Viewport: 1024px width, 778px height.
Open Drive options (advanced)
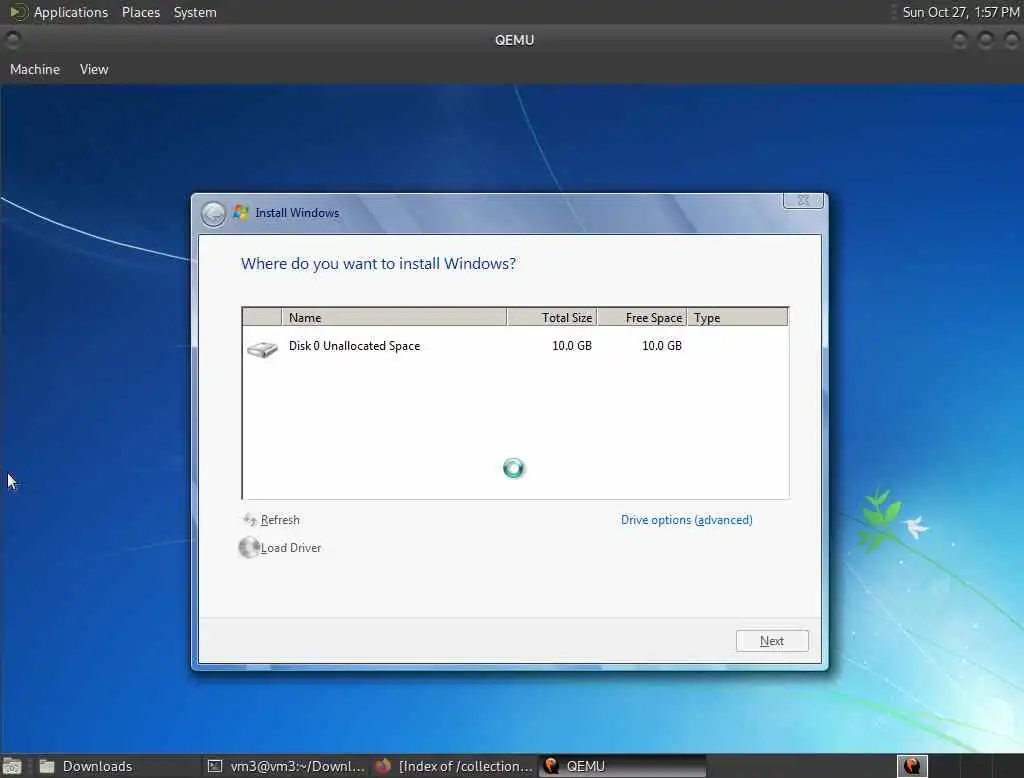686,520
